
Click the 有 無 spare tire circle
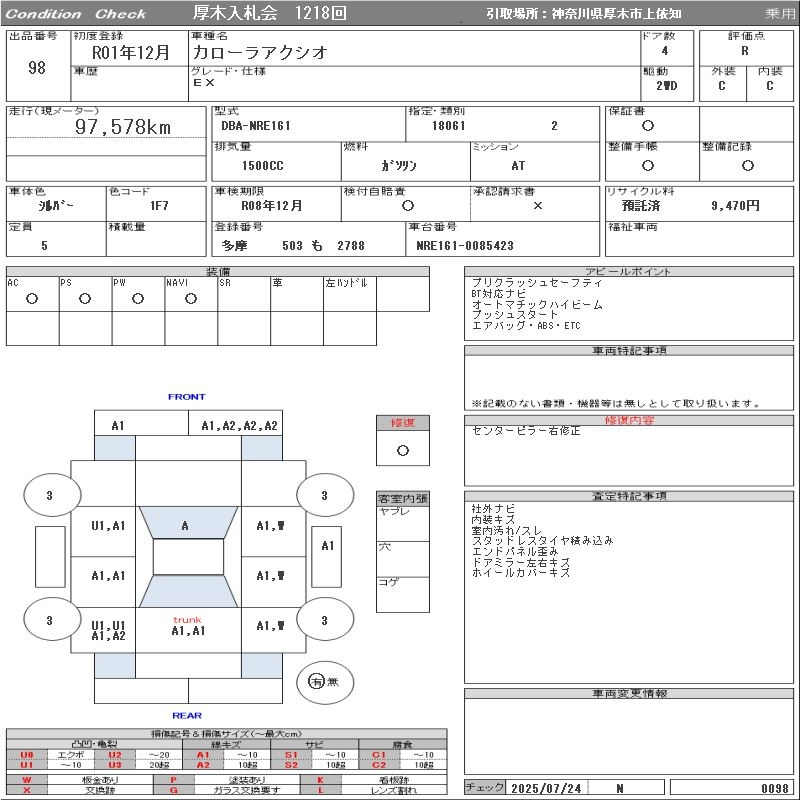coord(324,682)
